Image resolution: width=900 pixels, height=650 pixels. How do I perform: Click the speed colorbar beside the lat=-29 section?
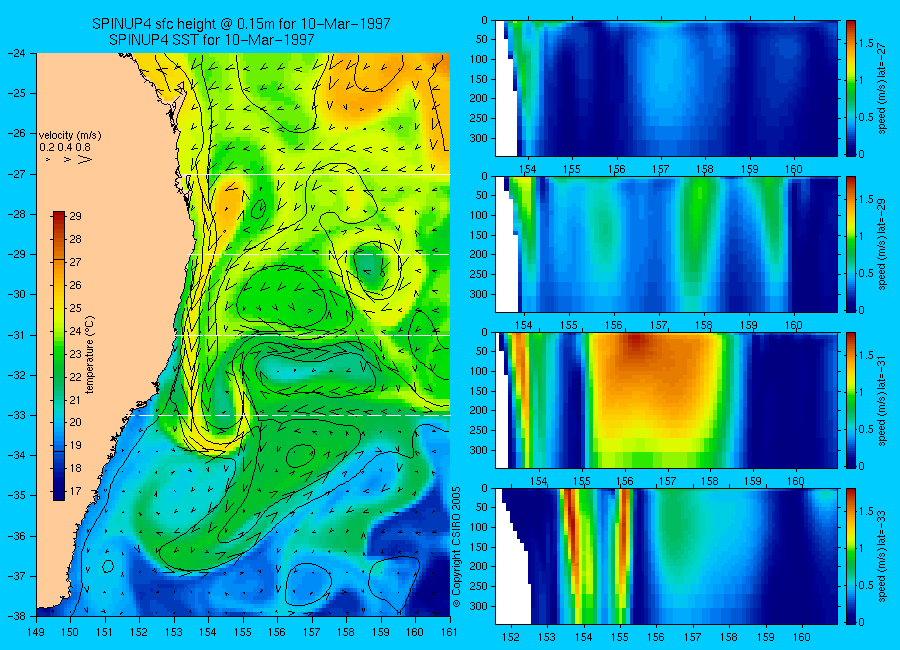(x=850, y=245)
